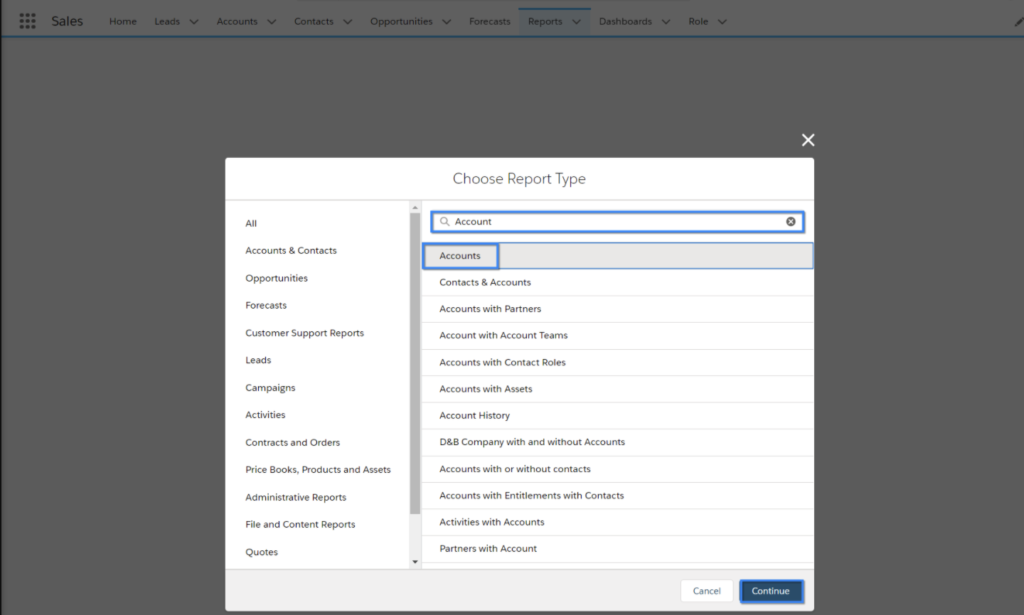Select the Activities category
Screen dimensions: 1024x615
tap(265, 415)
